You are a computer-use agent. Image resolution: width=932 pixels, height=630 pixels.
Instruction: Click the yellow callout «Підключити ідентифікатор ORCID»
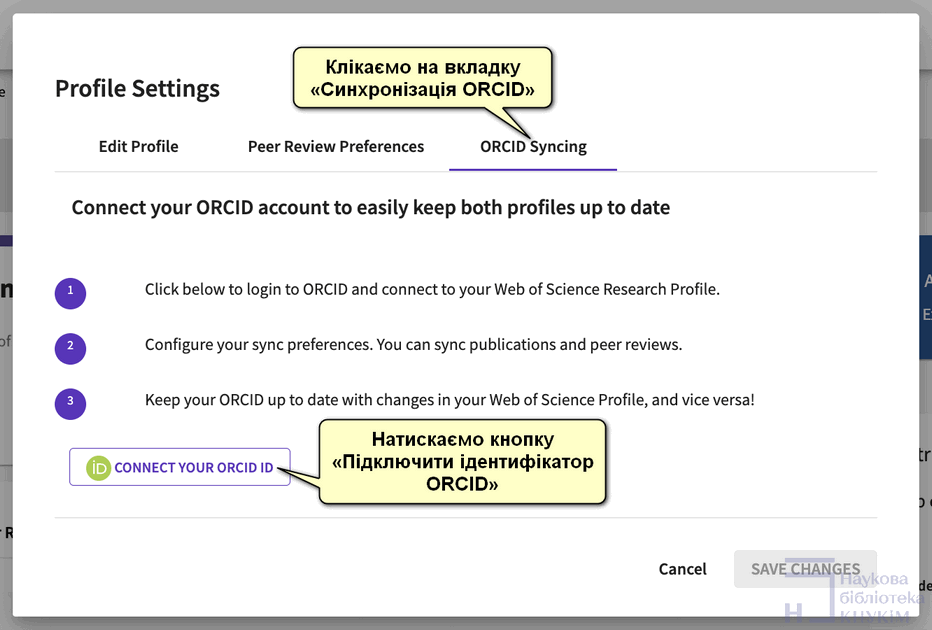click(x=462, y=460)
